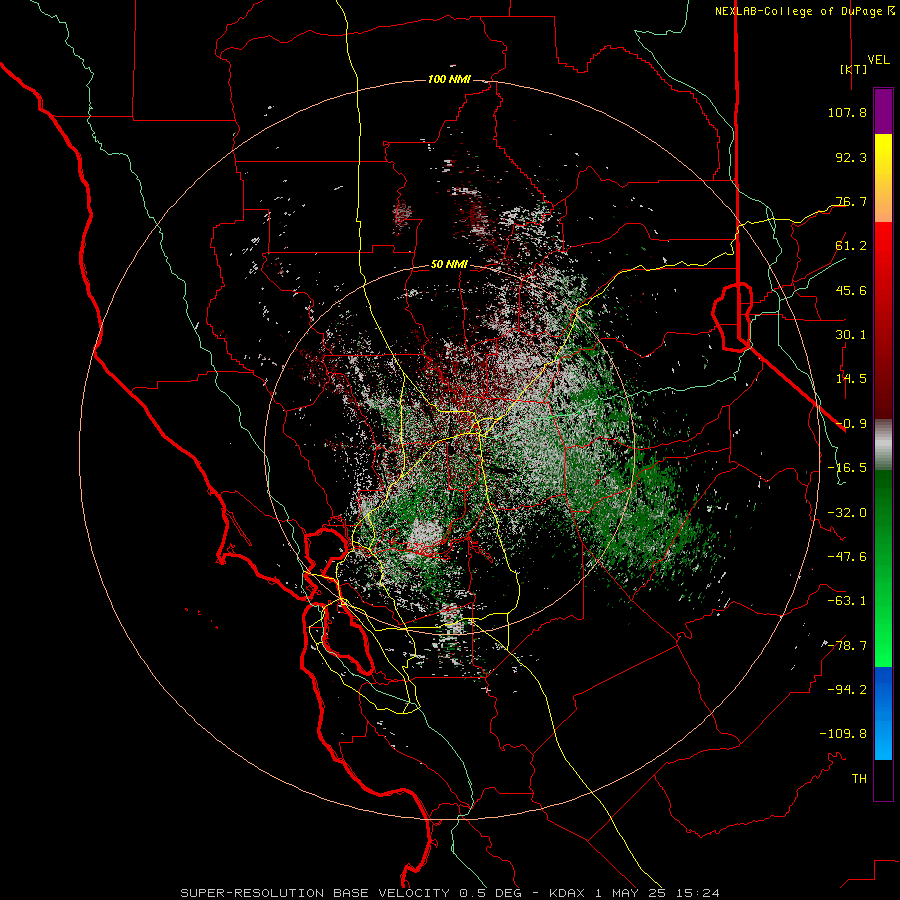Click the TH threshold label on legend
900x900 pixels.
[859, 779]
